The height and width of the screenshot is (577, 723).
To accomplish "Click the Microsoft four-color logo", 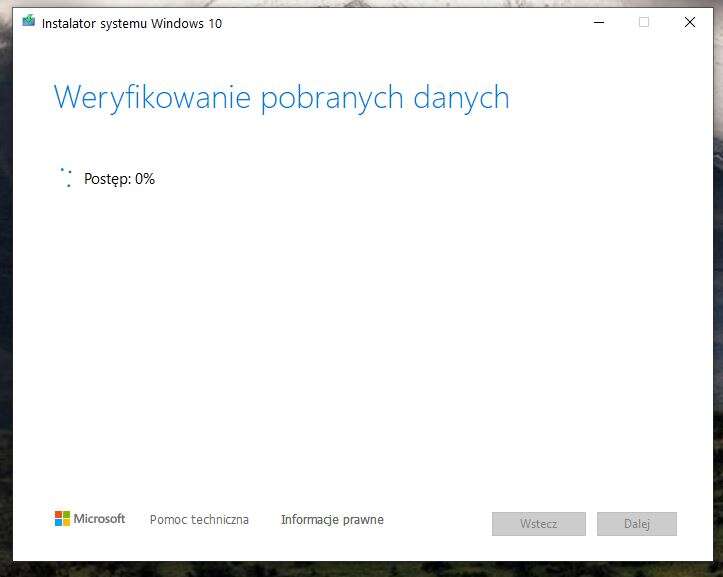I will [62, 519].
